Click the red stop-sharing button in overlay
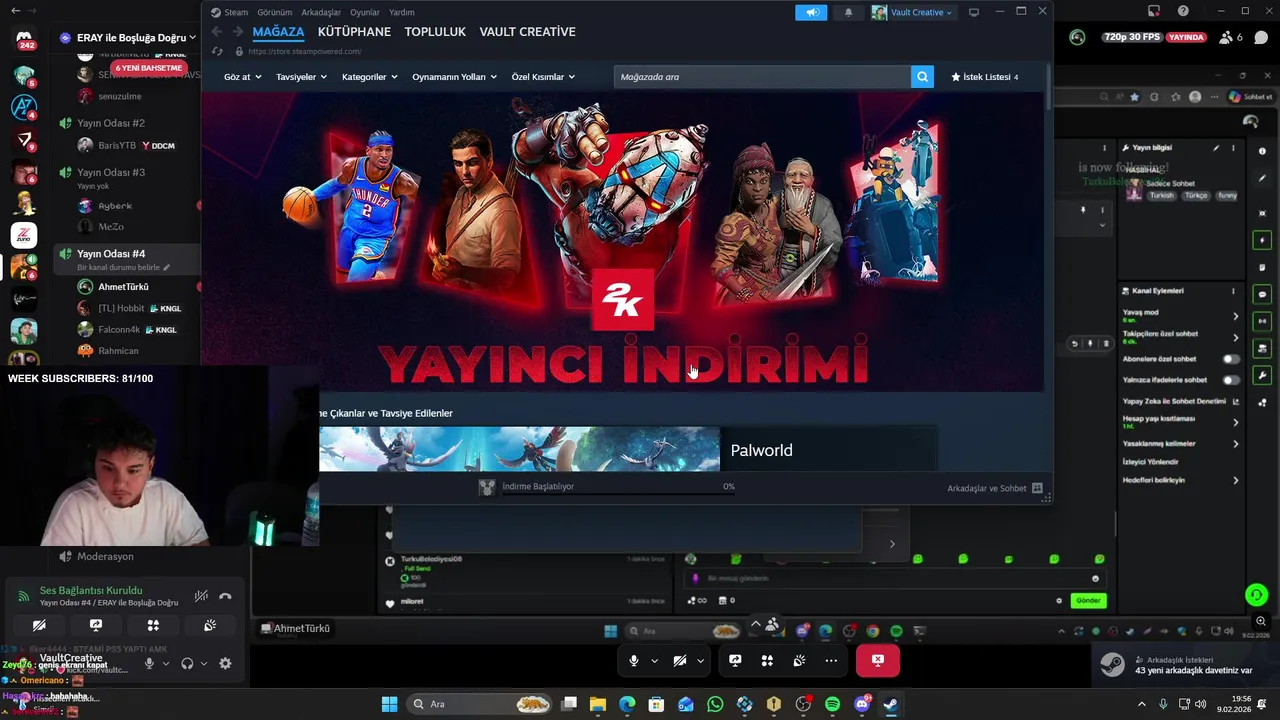The width and height of the screenshot is (1280, 720). (x=877, y=660)
